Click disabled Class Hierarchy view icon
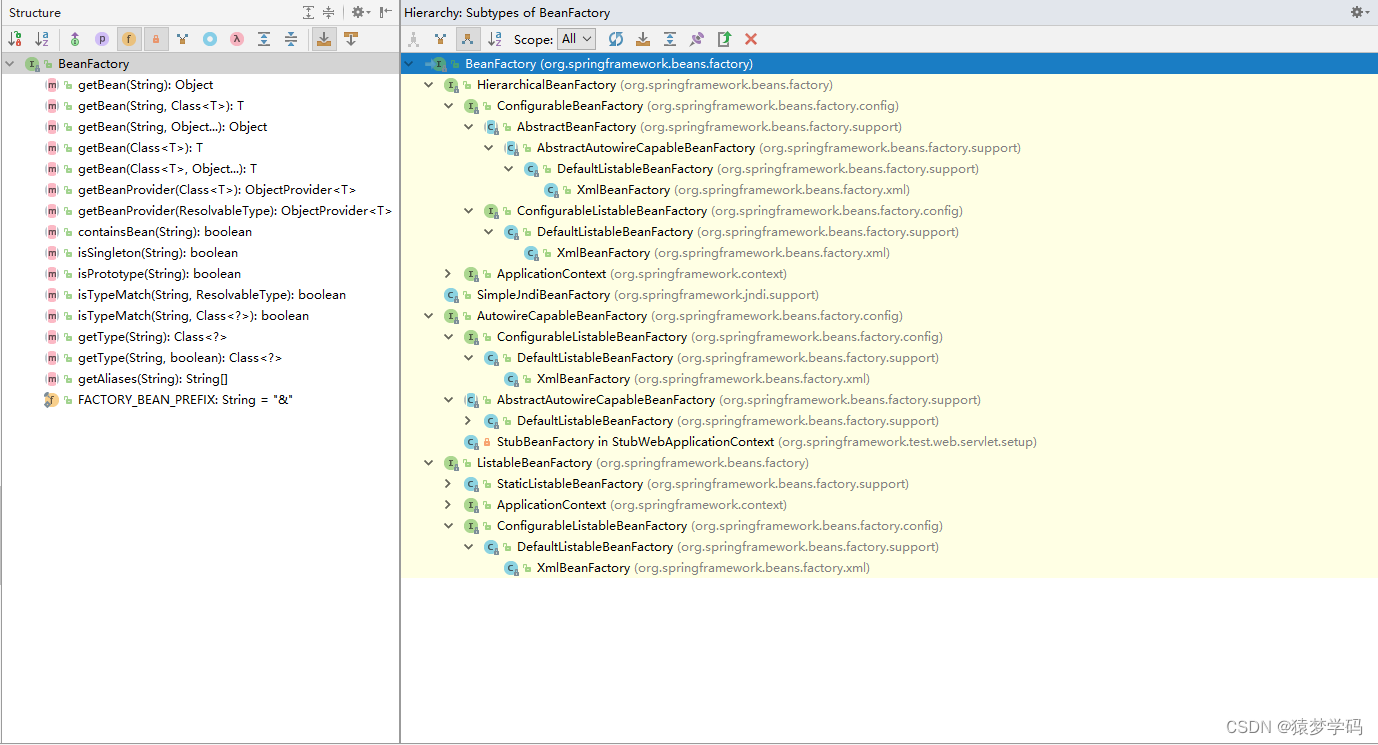 (x=413, y=39)
